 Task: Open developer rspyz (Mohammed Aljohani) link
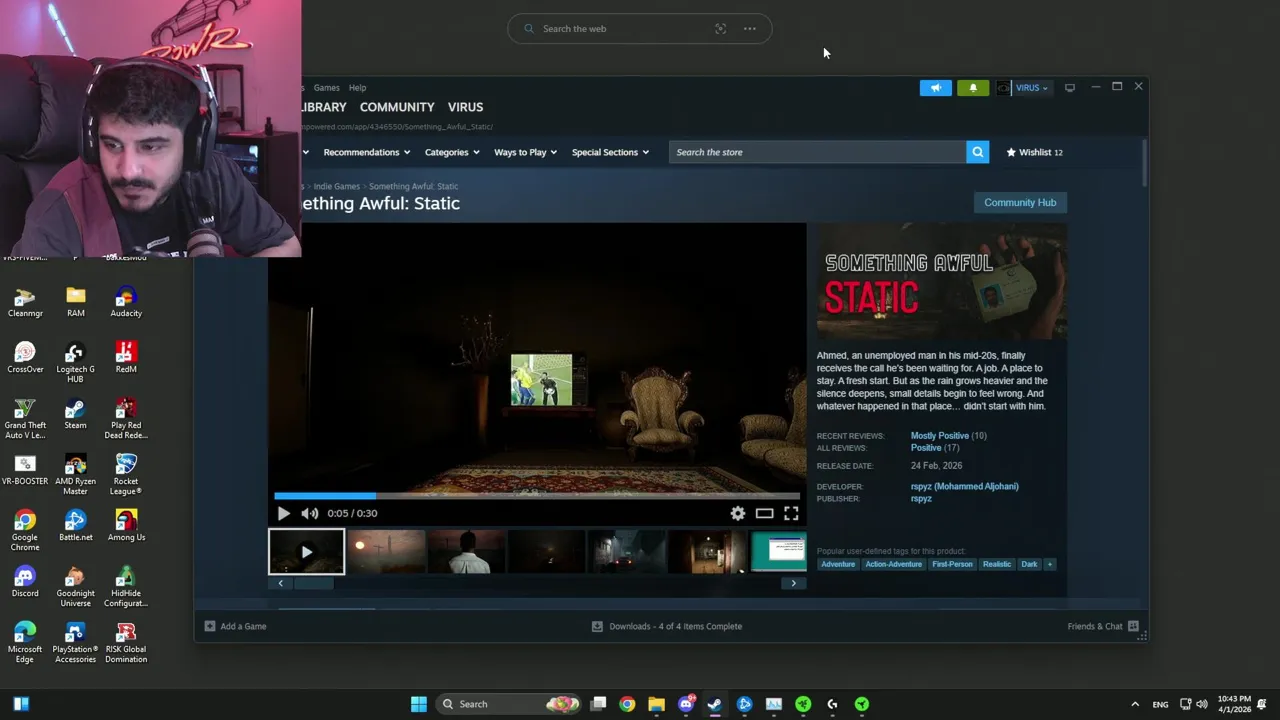click(964, 486)
